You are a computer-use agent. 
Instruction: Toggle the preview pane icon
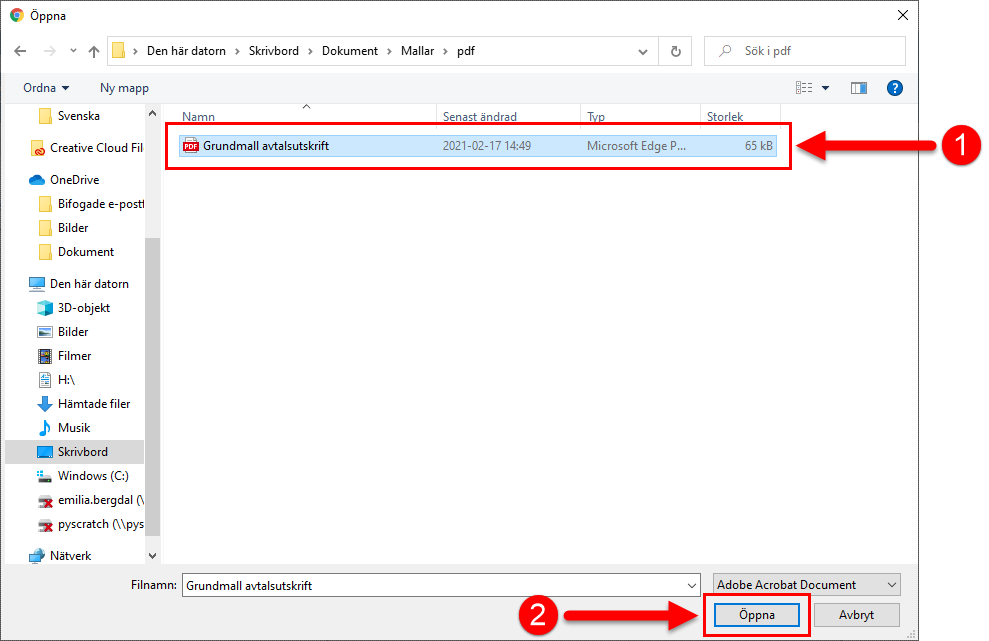859,88
